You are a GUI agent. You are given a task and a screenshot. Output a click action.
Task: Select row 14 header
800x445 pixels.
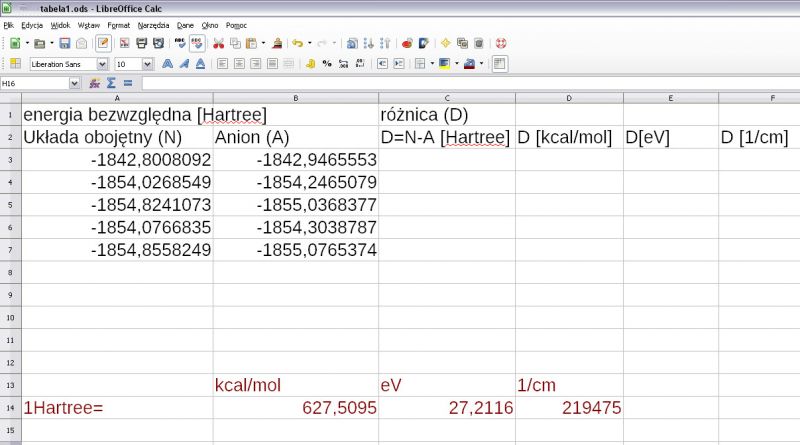[10, 408]
